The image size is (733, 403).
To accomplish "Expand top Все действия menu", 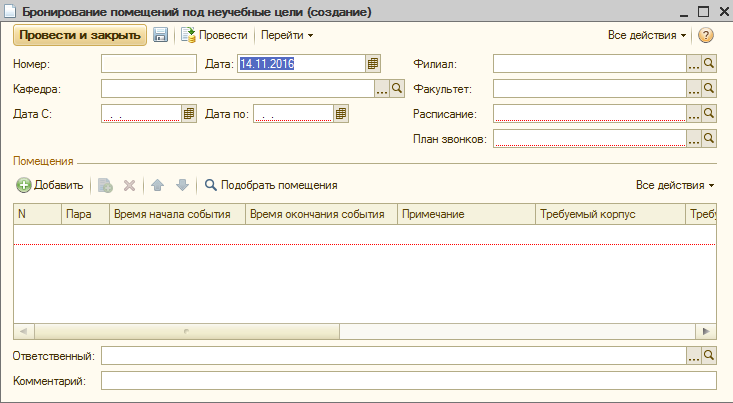I will click(647, 35).
